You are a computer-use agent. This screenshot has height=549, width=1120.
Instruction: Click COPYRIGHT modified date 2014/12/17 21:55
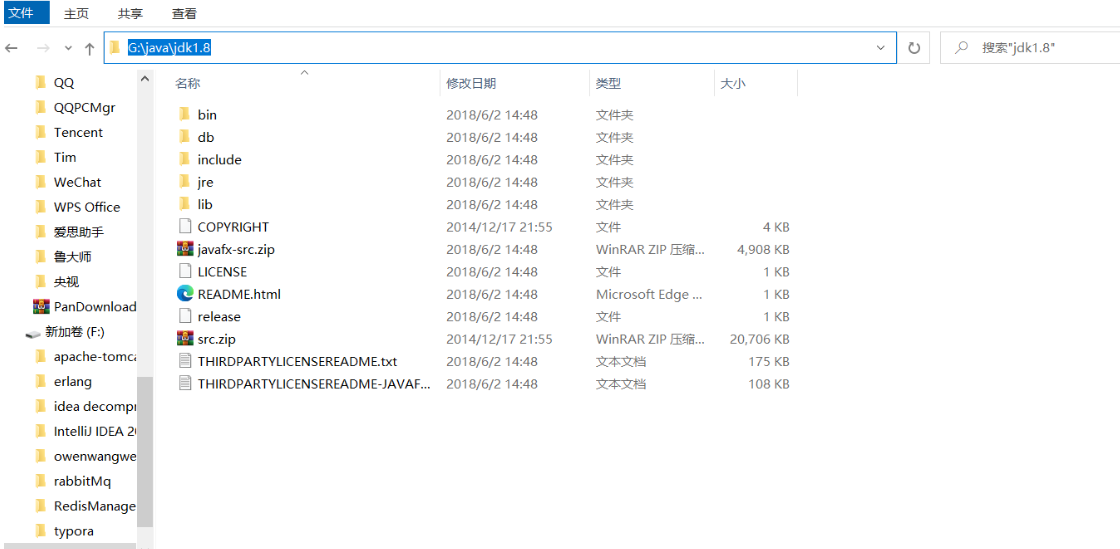pos(499,227)
